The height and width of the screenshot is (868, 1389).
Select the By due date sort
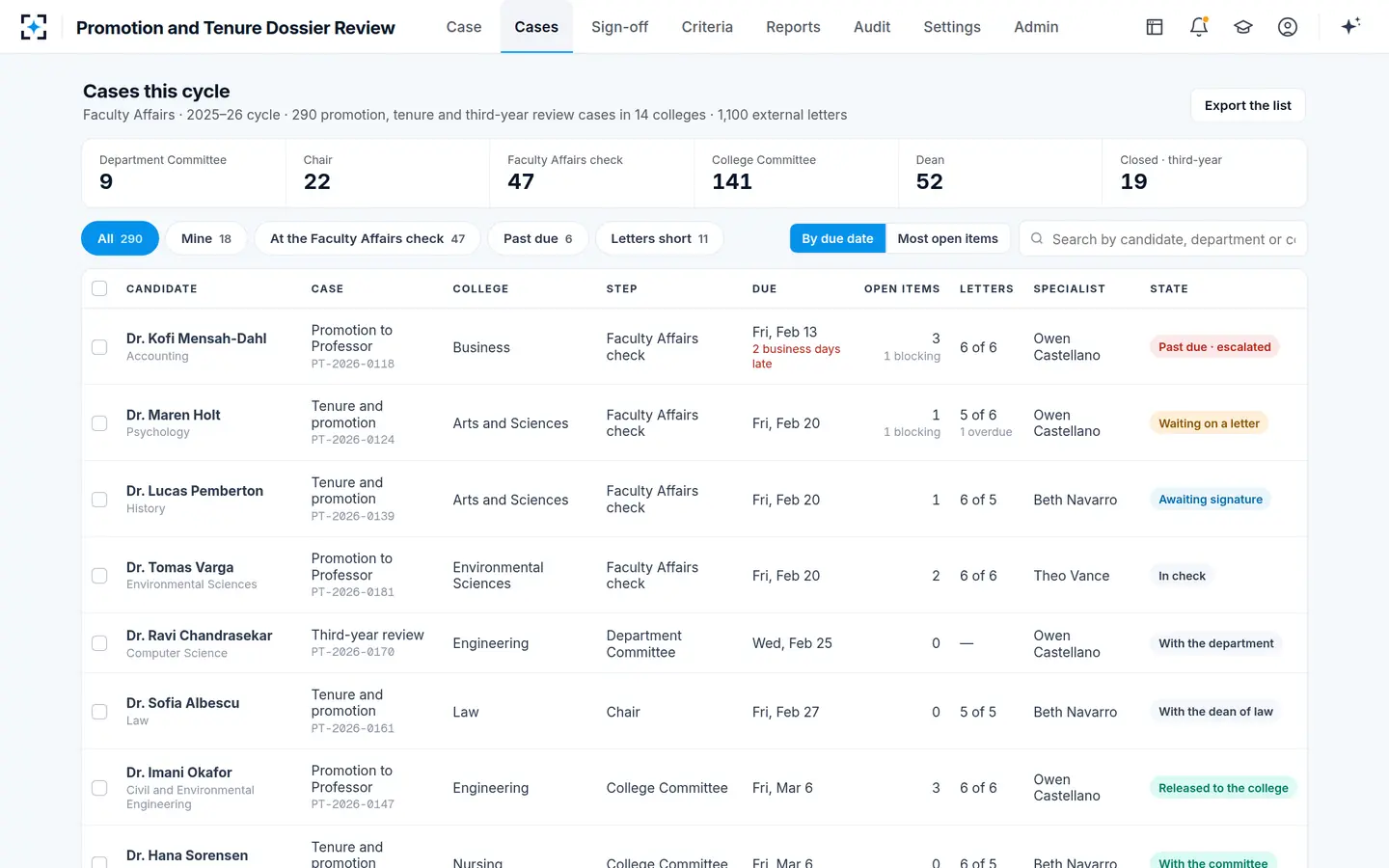pos(837,238)
